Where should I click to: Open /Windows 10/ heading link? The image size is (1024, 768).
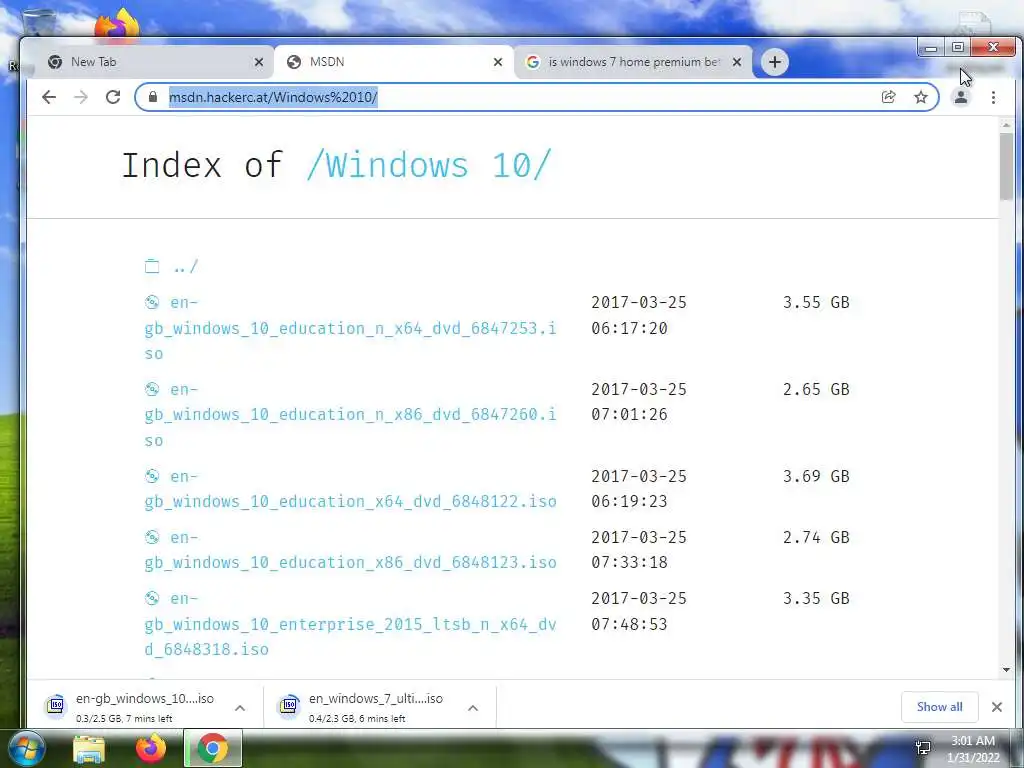(429, 165)
